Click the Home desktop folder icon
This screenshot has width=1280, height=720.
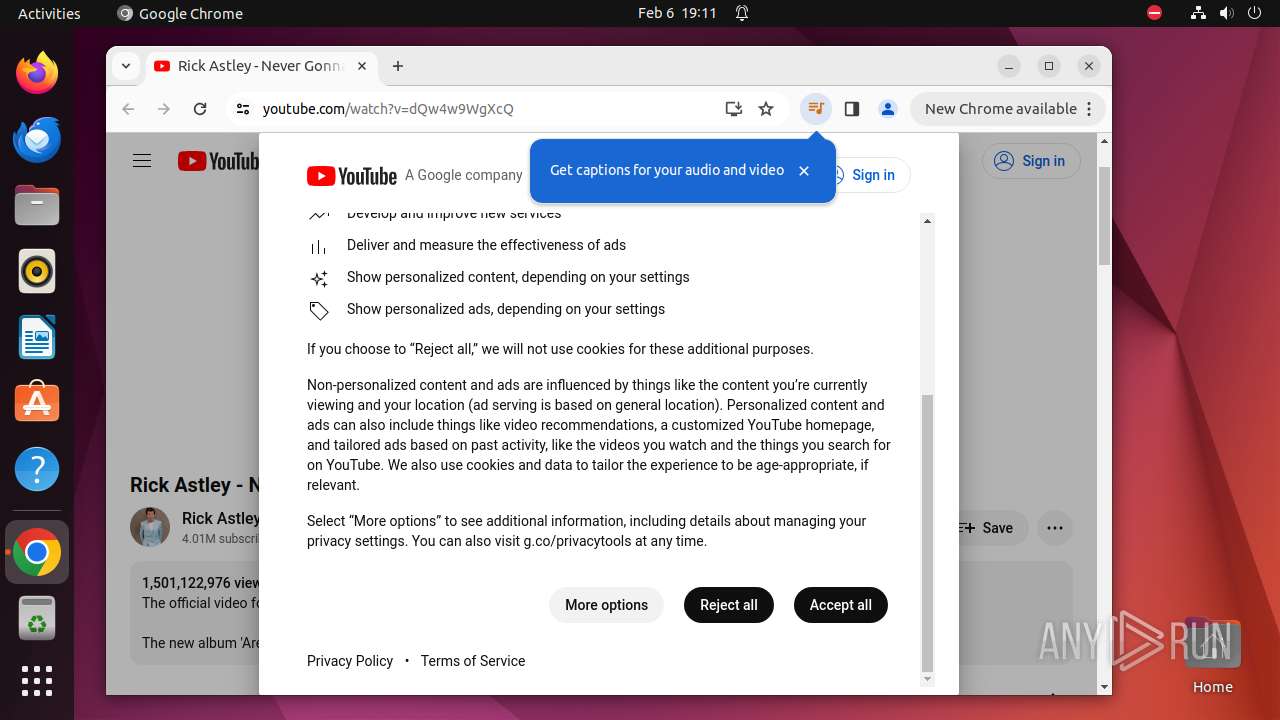tap(1212, 656)
